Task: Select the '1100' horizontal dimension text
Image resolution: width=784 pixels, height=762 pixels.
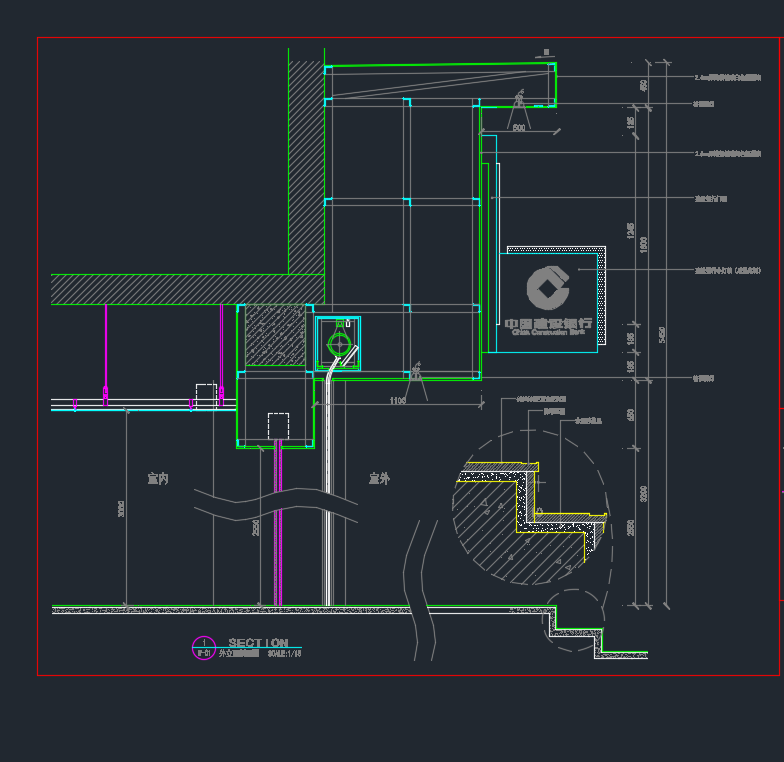Action: tap(398, 400)
